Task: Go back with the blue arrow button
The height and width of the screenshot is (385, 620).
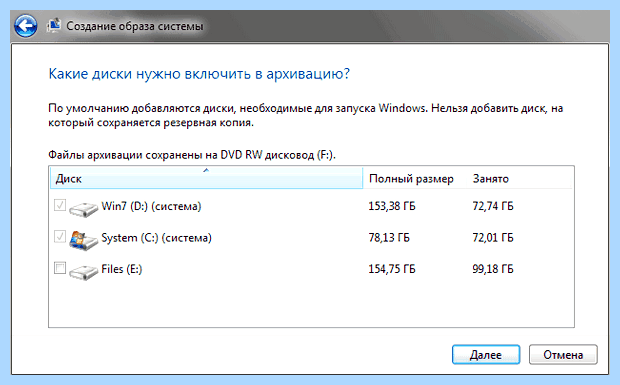Action: 26,26
